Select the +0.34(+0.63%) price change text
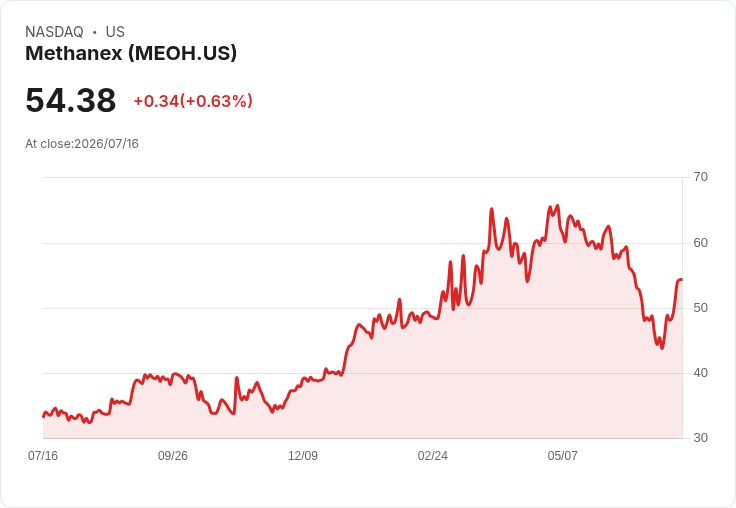Screen dimensions: 736x508 [x=193, y=101]
